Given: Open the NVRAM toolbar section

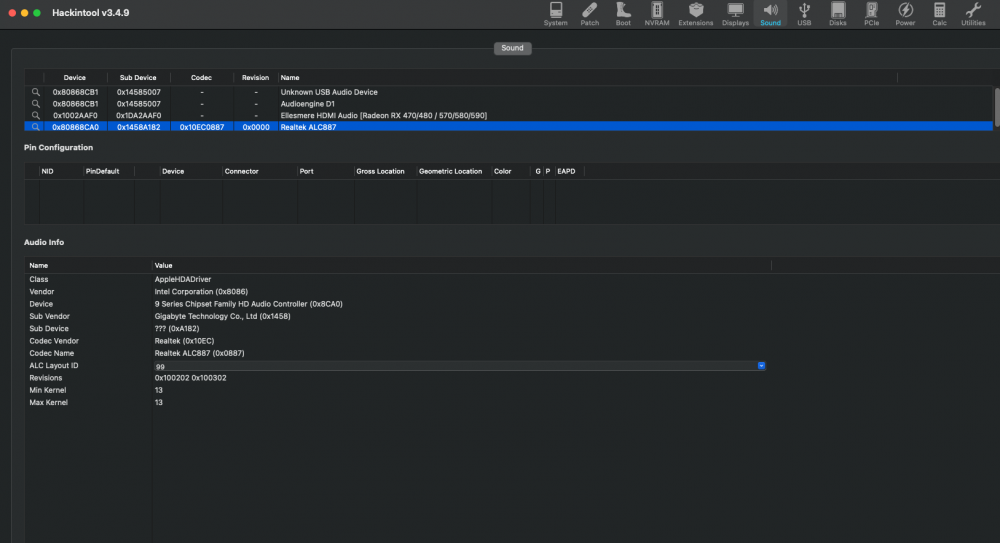Looking at the screenshot, I should (657, 13).
